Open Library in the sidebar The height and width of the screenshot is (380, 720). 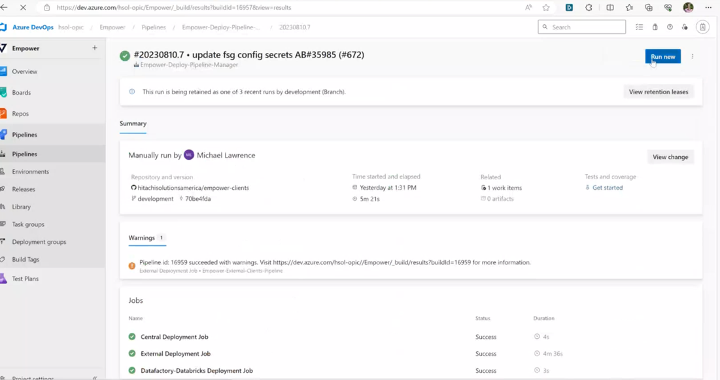click(x=21, y=207)
